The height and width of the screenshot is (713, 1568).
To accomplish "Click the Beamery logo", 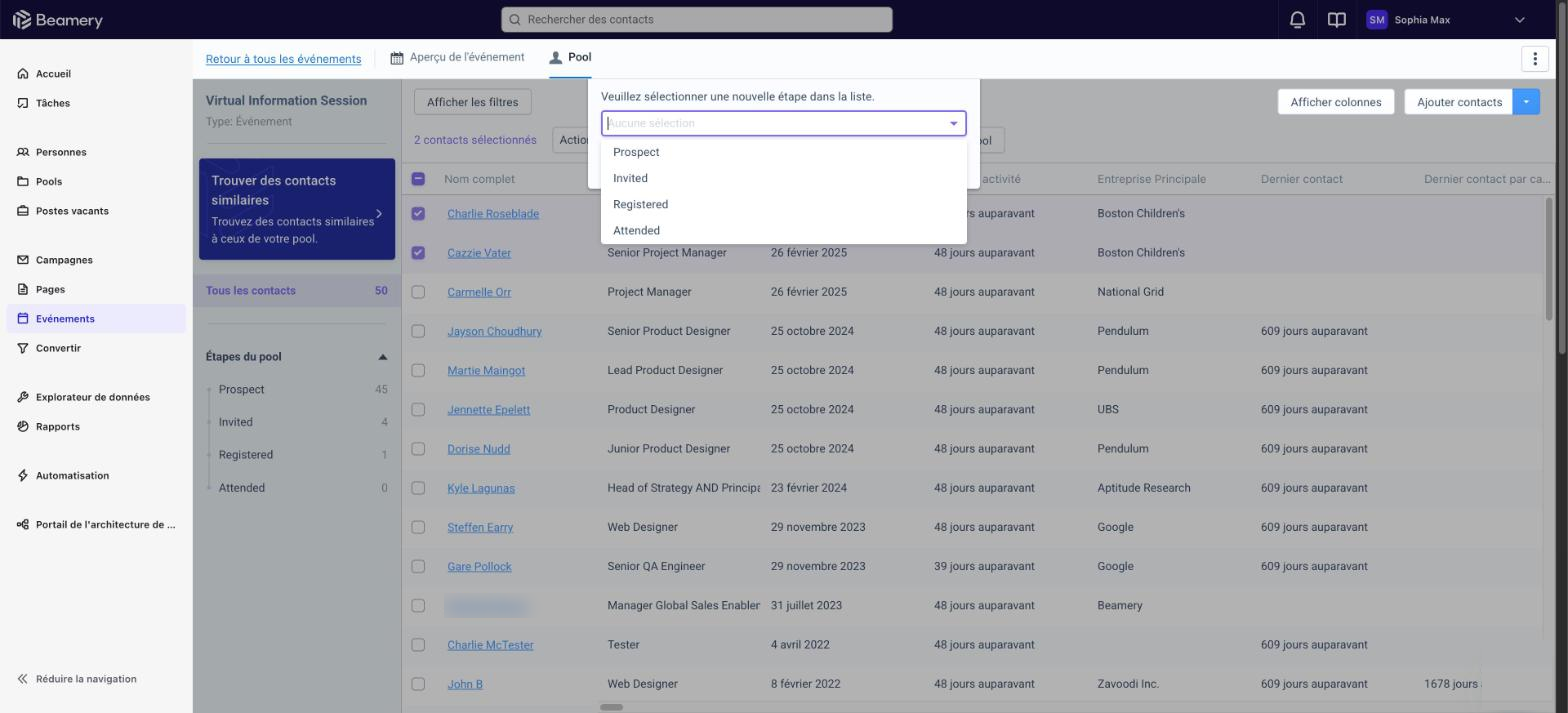I will pos(57,20).
